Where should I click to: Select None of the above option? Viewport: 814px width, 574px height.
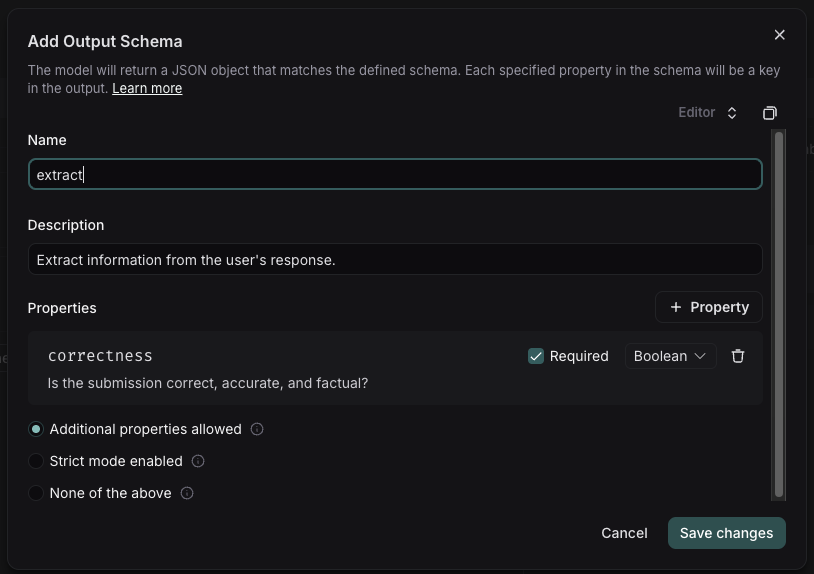coord(36,493)
